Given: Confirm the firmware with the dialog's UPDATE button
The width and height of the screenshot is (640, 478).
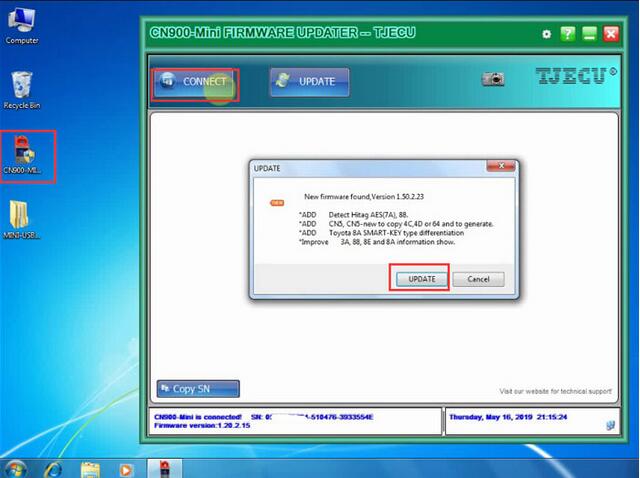Looking at the screenshot, I should coord(422,279).
